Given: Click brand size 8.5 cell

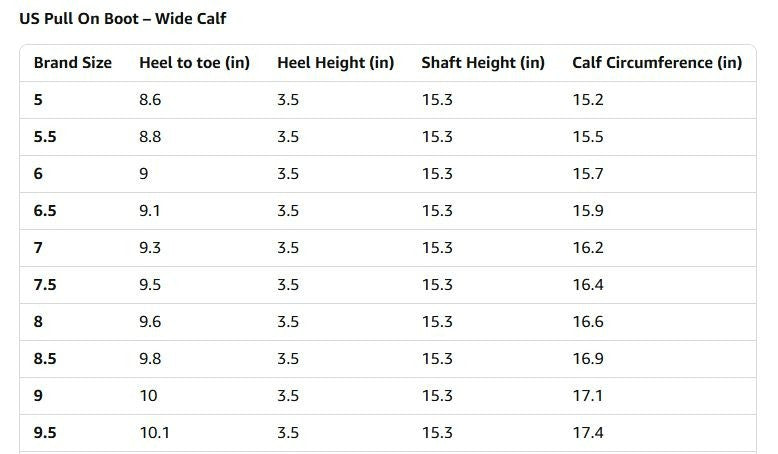Looking at the screenshot, I should tap(45, 358).
